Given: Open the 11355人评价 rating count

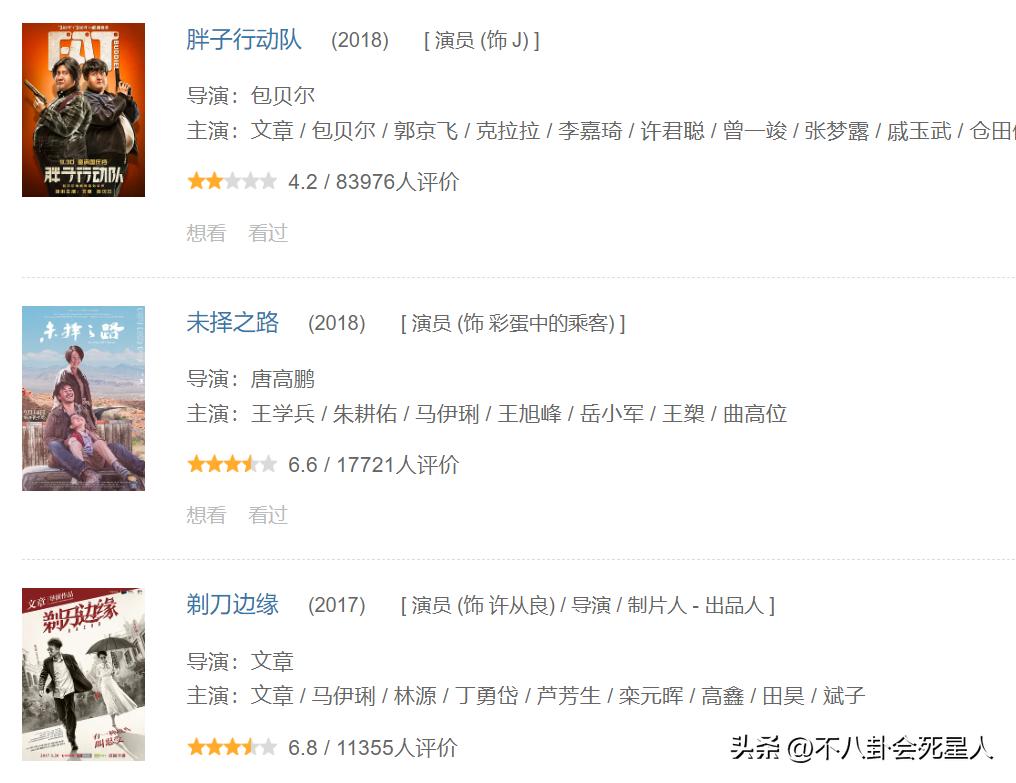Looking at the screenshot, I should (x=397, y=748).
